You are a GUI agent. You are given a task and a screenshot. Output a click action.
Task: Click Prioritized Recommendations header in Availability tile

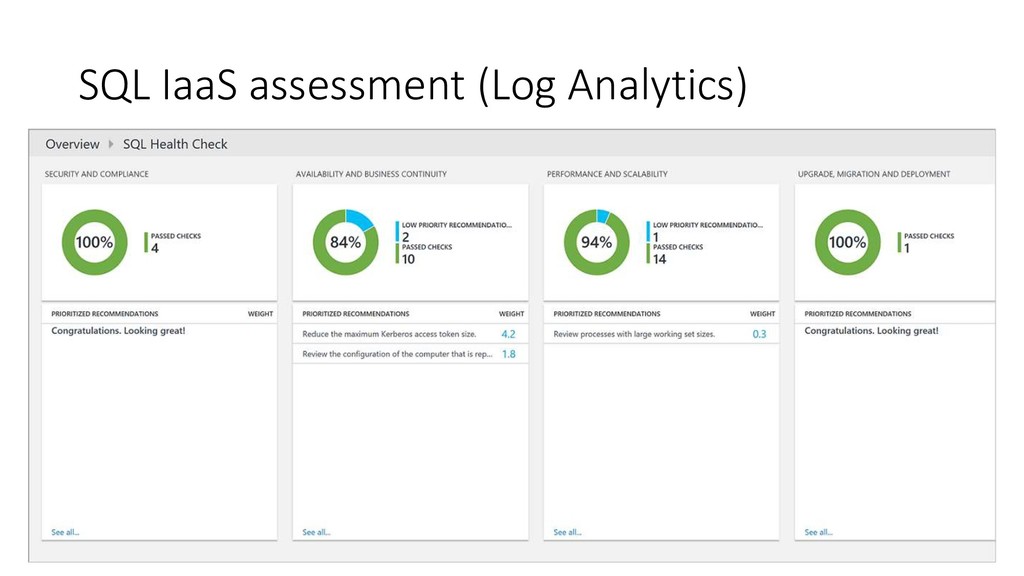(x=356, y=313)
